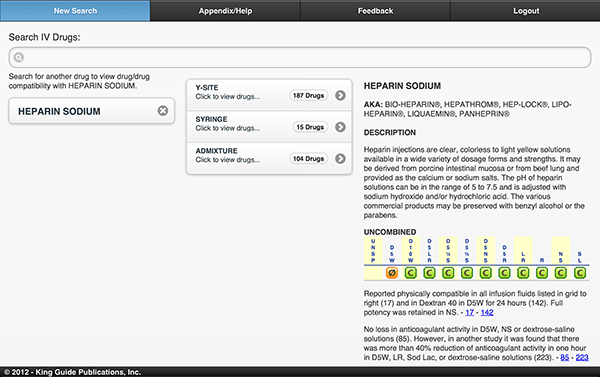Expand the Y-SITE compatibility row
This screenshot has height=377, width=600.
[269, 95]
